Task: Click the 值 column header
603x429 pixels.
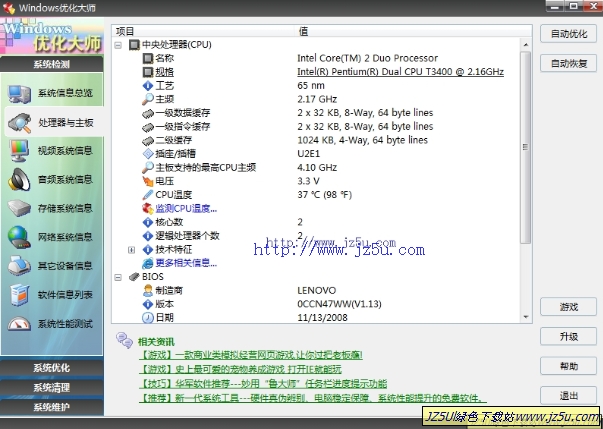Action: 414,31
